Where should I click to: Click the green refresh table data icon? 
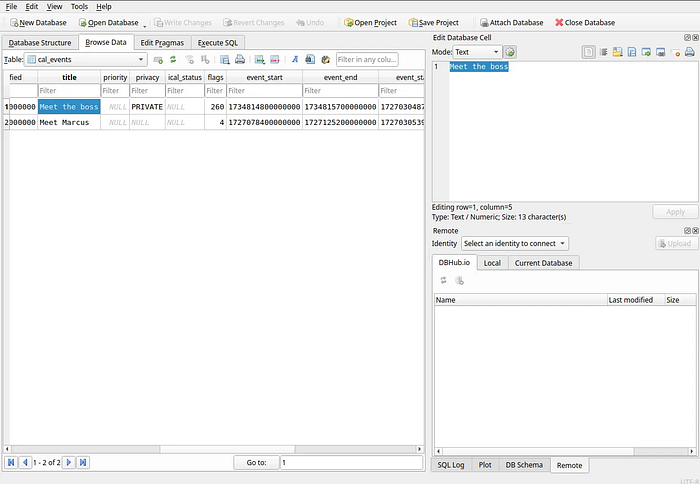point(173,59)
